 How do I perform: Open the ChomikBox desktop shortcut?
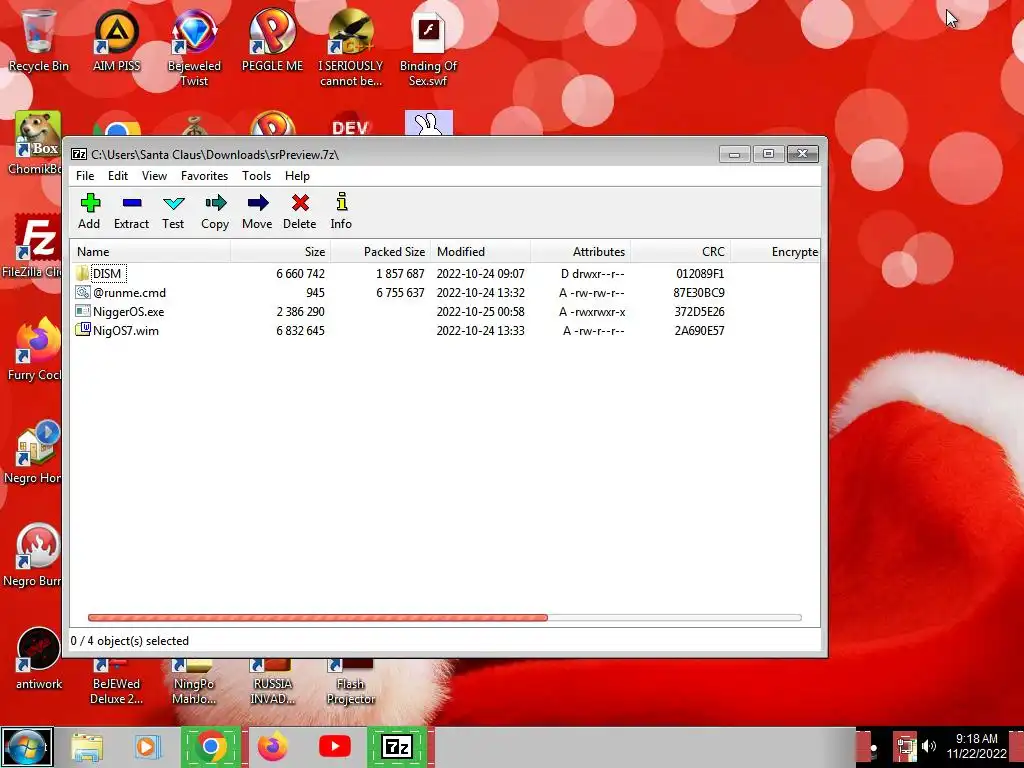[33, 144]
